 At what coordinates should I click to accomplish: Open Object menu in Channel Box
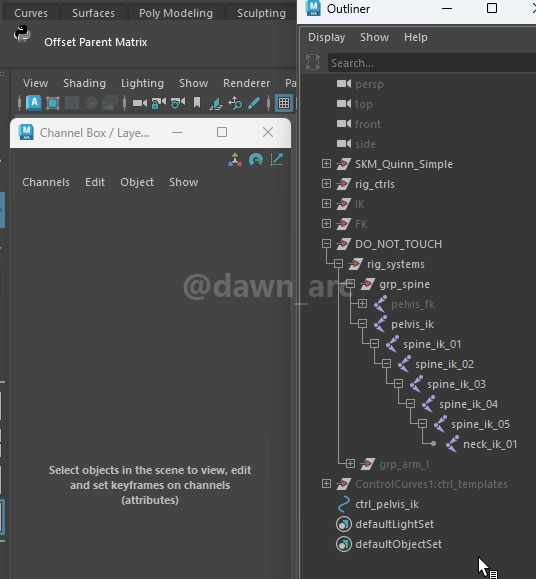(x=137, y=182)
